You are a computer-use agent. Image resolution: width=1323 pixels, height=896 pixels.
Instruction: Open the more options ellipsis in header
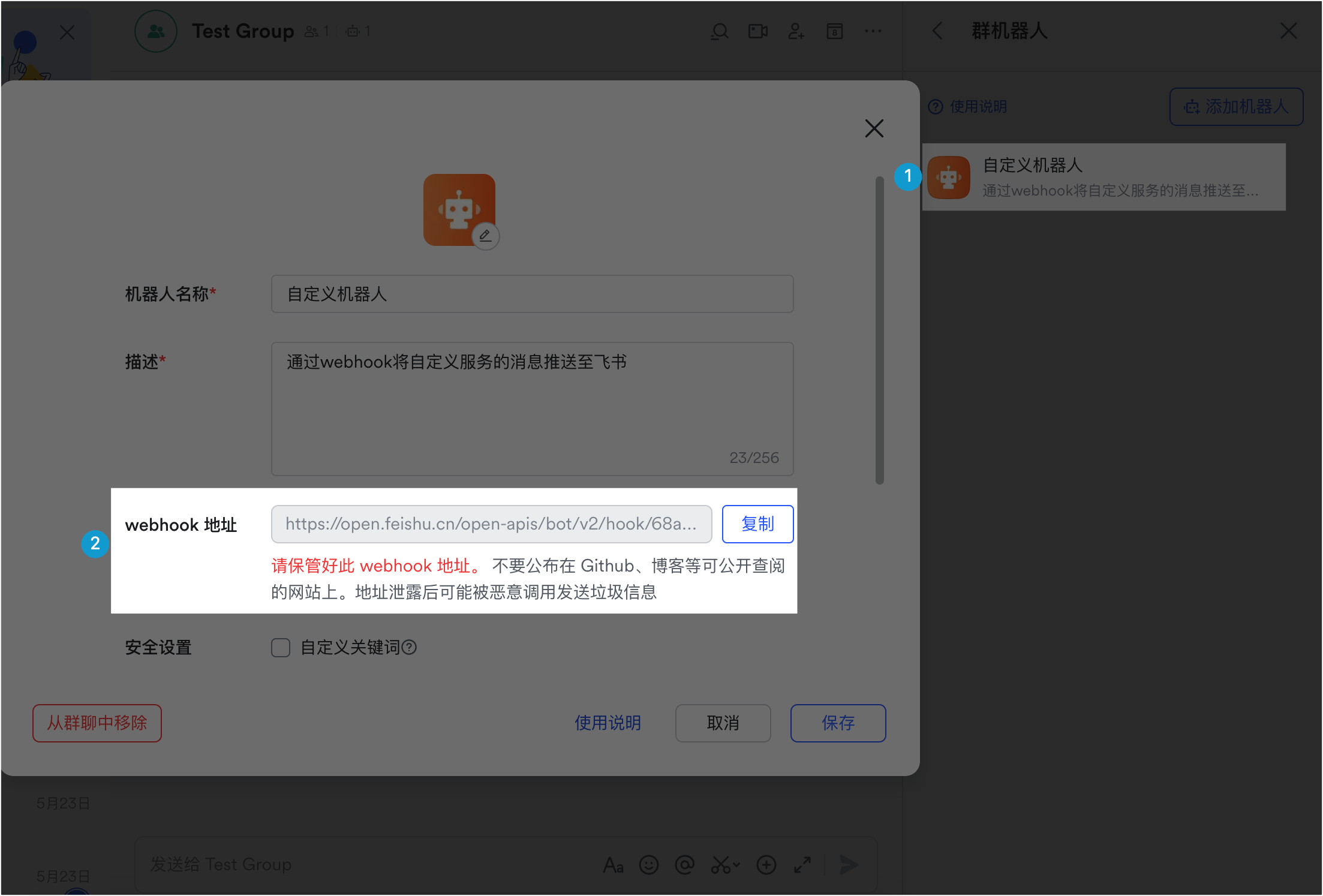click(x=873, y=31)
